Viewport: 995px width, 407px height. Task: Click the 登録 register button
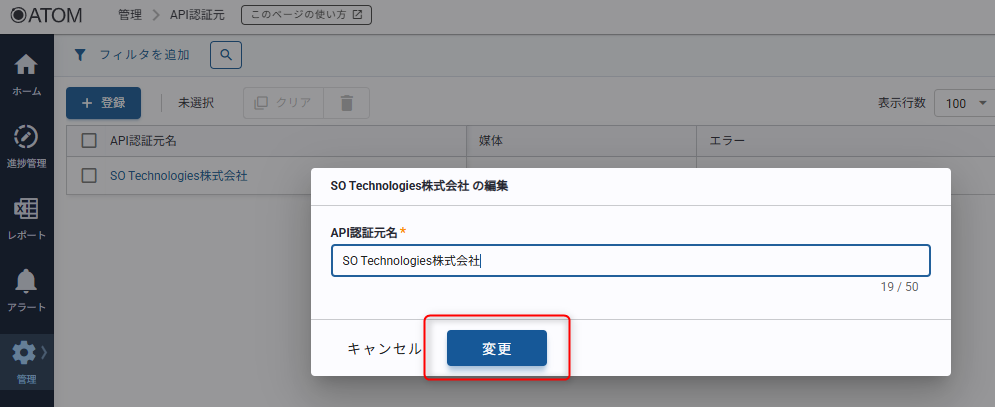(x=103, y=103)
